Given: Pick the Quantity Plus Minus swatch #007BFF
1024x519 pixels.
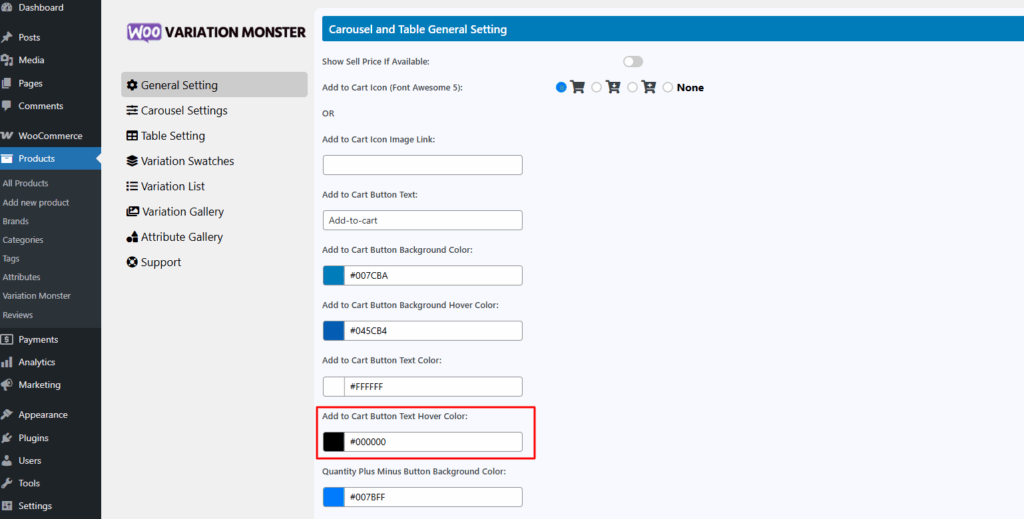Looking at the screenshot, I should 334,497.
